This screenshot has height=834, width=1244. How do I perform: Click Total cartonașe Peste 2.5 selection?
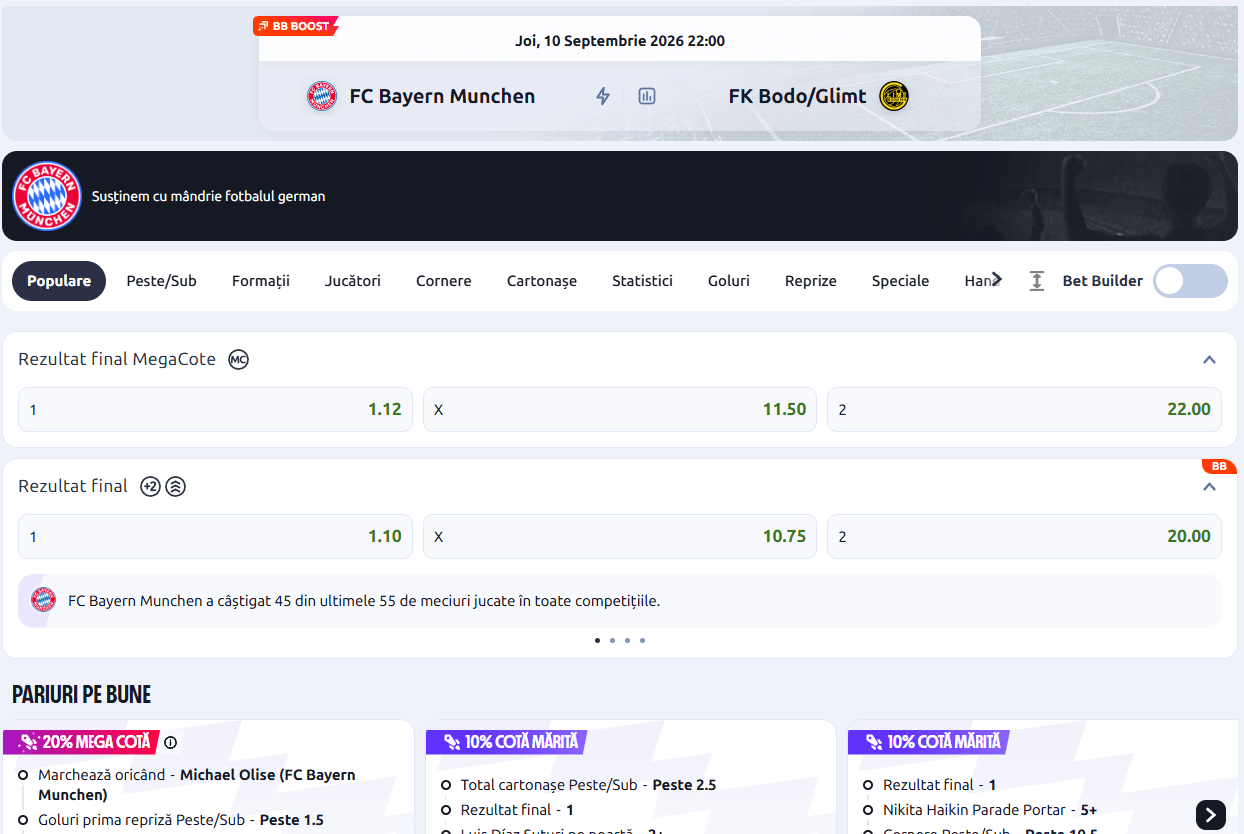(588, 785)
